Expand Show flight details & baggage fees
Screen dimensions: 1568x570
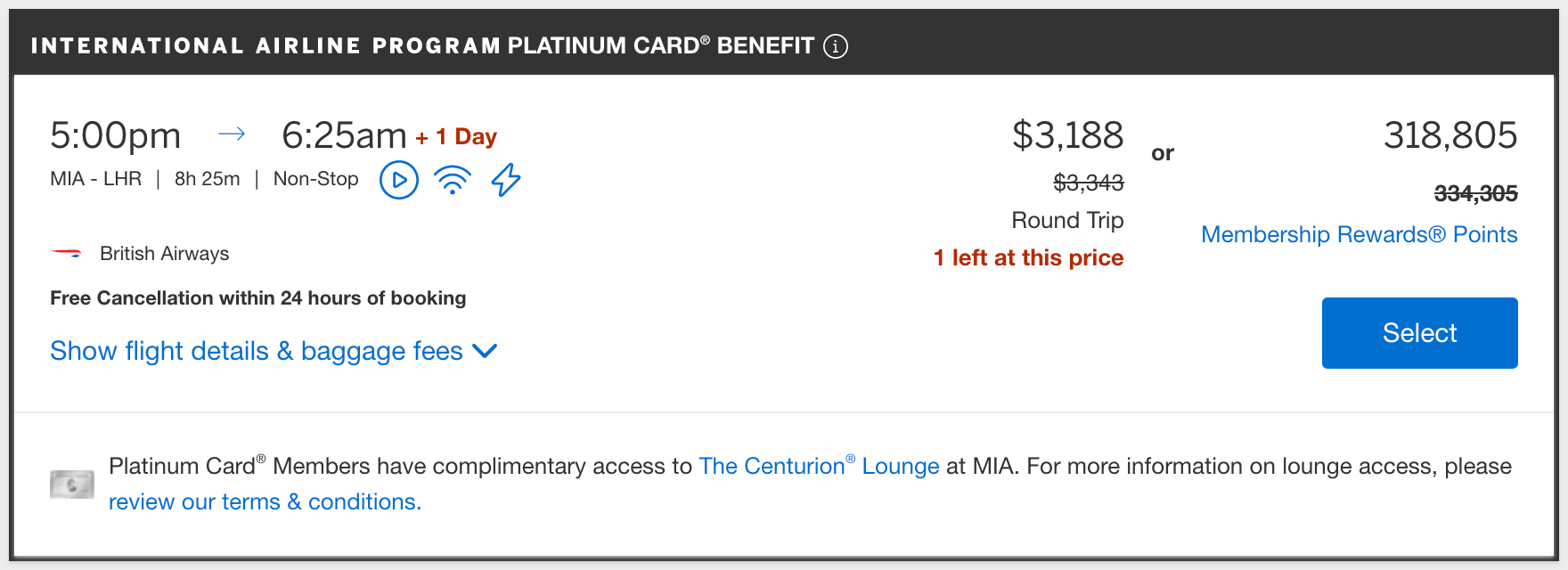[257, 351]
